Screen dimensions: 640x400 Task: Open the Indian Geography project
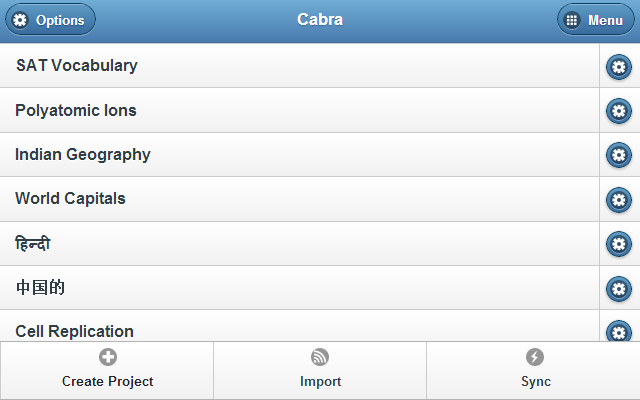300,155
